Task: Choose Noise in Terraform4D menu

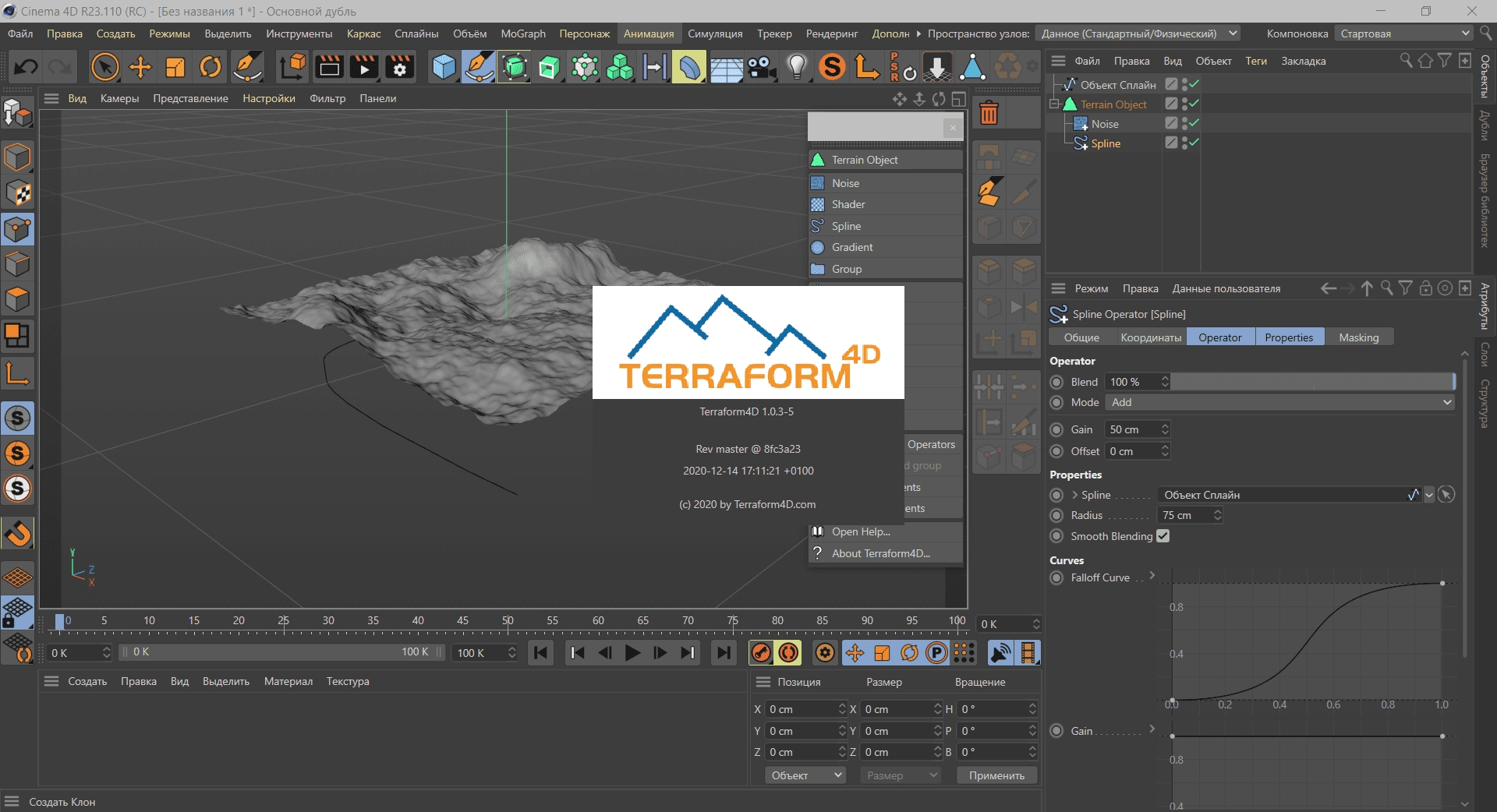Action: [x=886, y=183]
